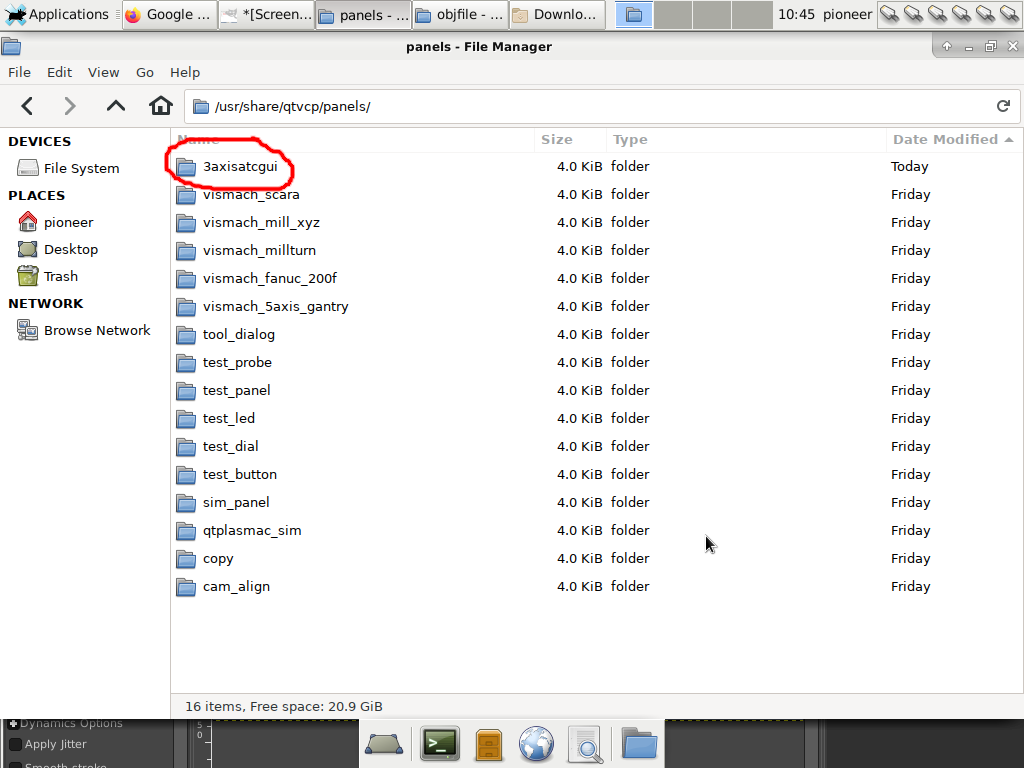Select Browse Network in the sidebar
The image size is (1024, 768).
(x=96, y=330)
